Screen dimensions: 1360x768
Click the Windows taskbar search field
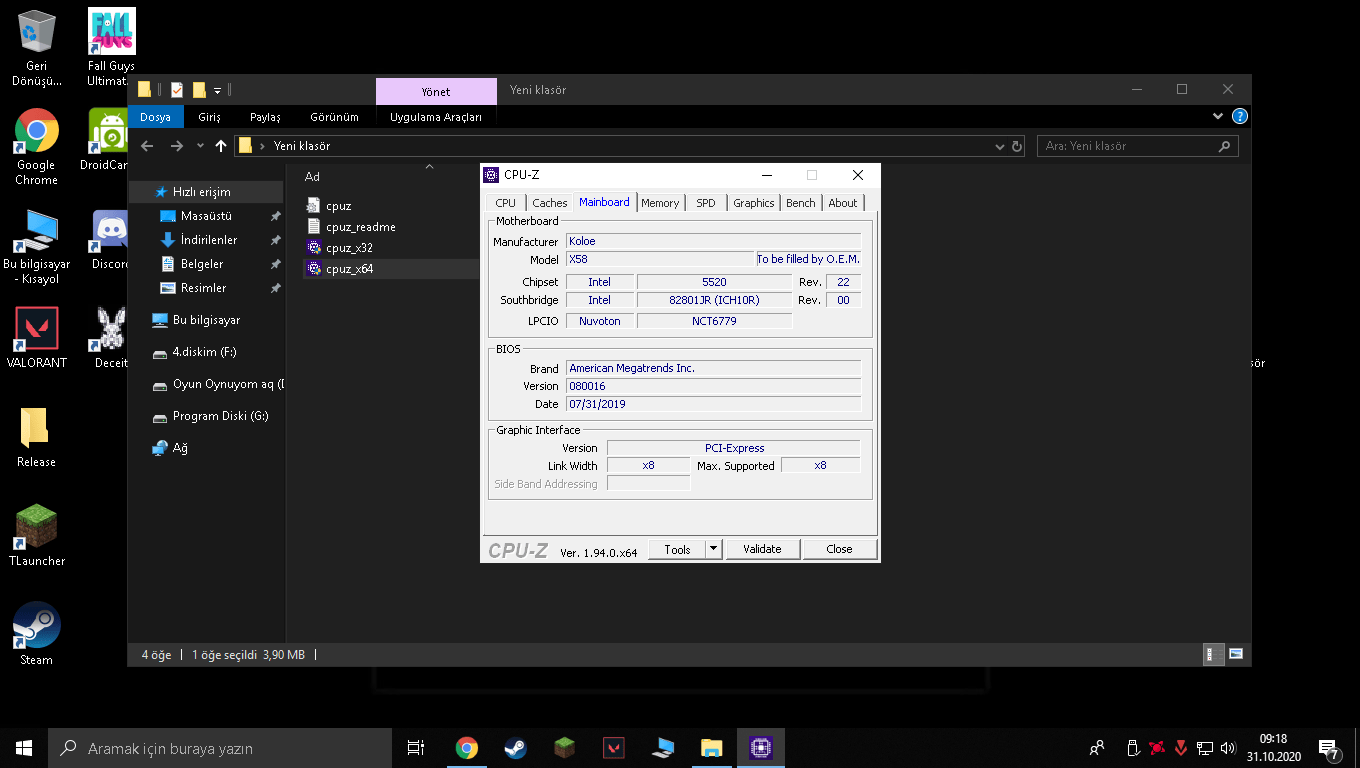pos(220,748)
